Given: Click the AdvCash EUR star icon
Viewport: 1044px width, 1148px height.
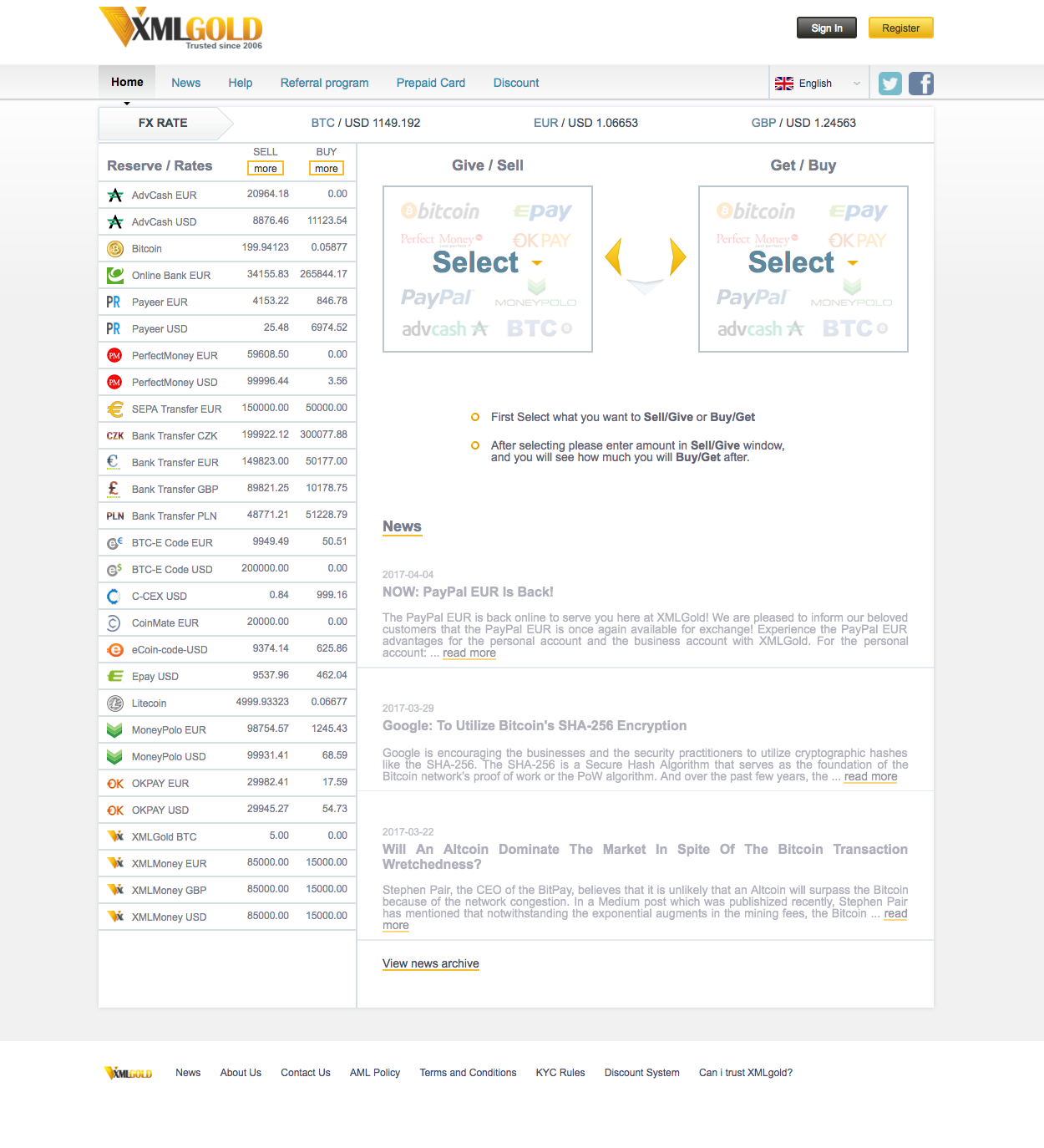Looking at the screenshot, I should coord(115,196).
